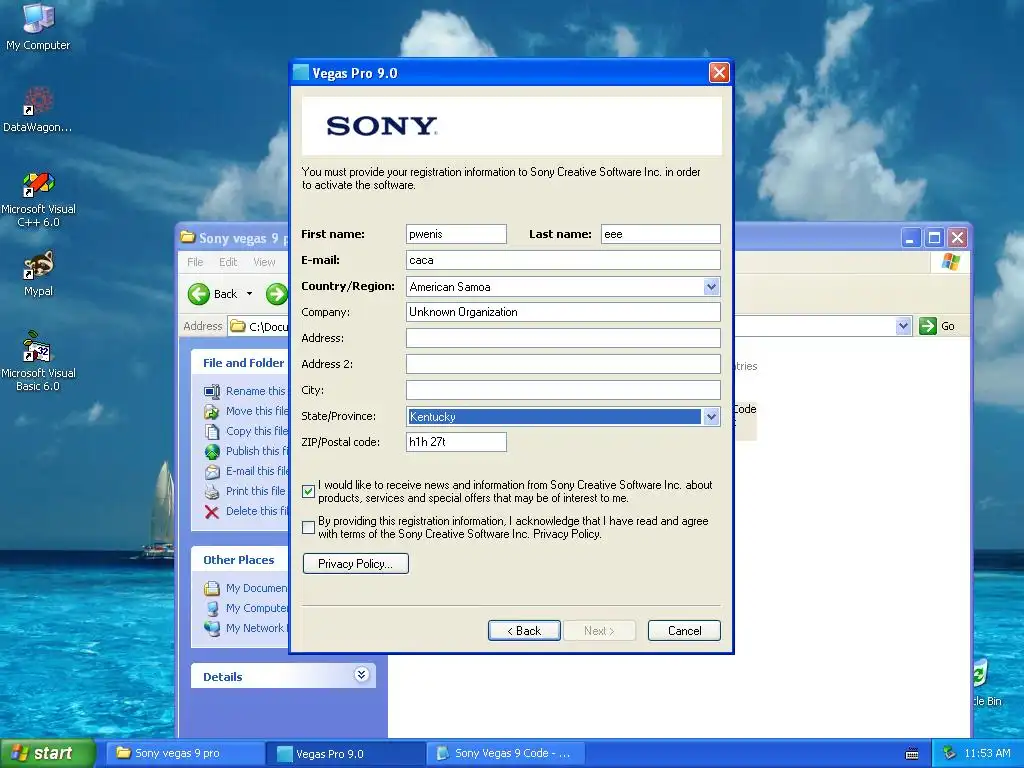Click the Copy this file task icon

click(212, 431)
